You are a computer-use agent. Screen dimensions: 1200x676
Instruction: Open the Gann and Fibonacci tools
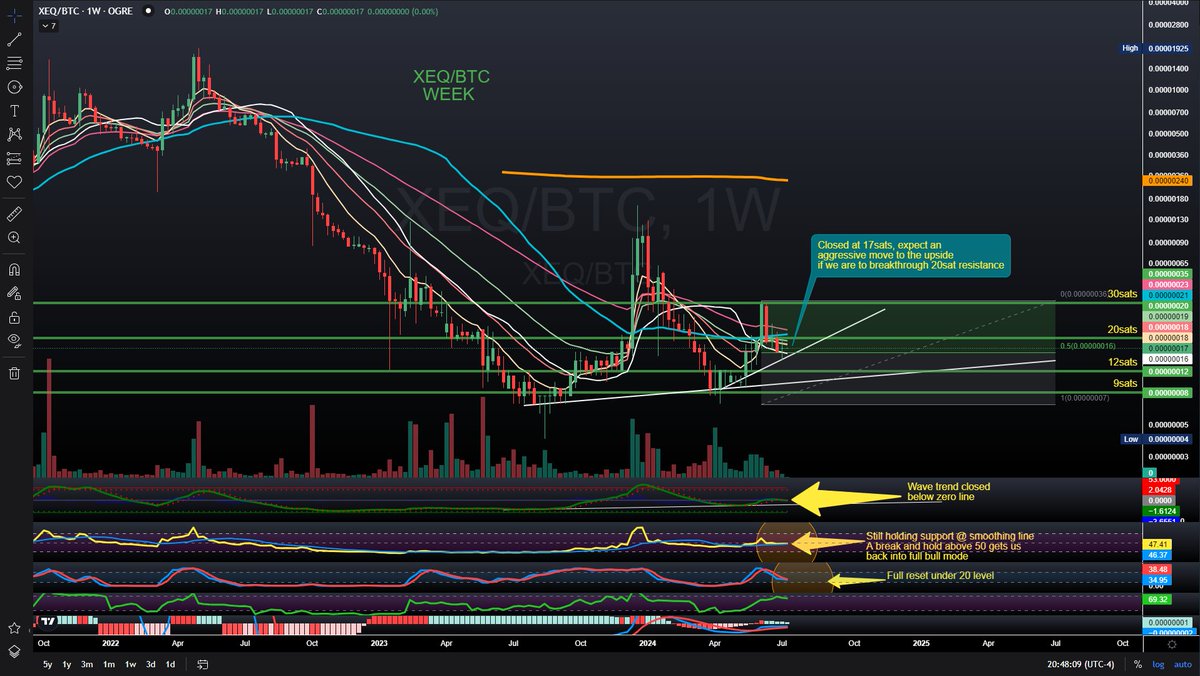coord(14,63)
